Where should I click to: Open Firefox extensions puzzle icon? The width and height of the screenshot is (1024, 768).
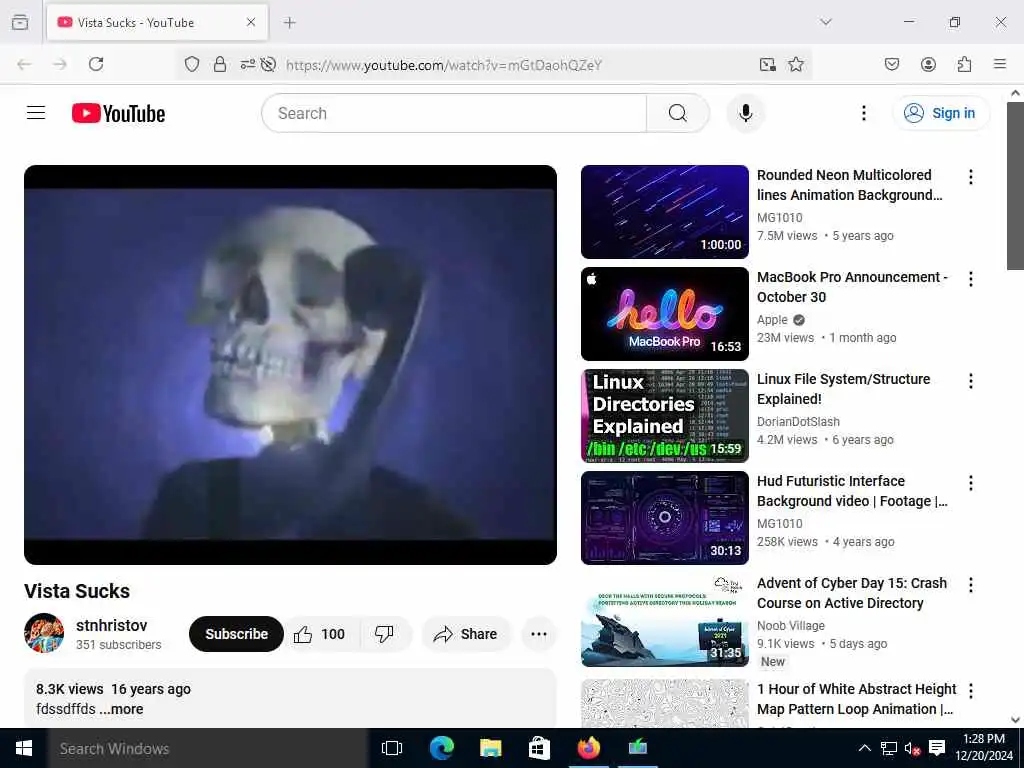pyautogui.click(x=964, y=64)
